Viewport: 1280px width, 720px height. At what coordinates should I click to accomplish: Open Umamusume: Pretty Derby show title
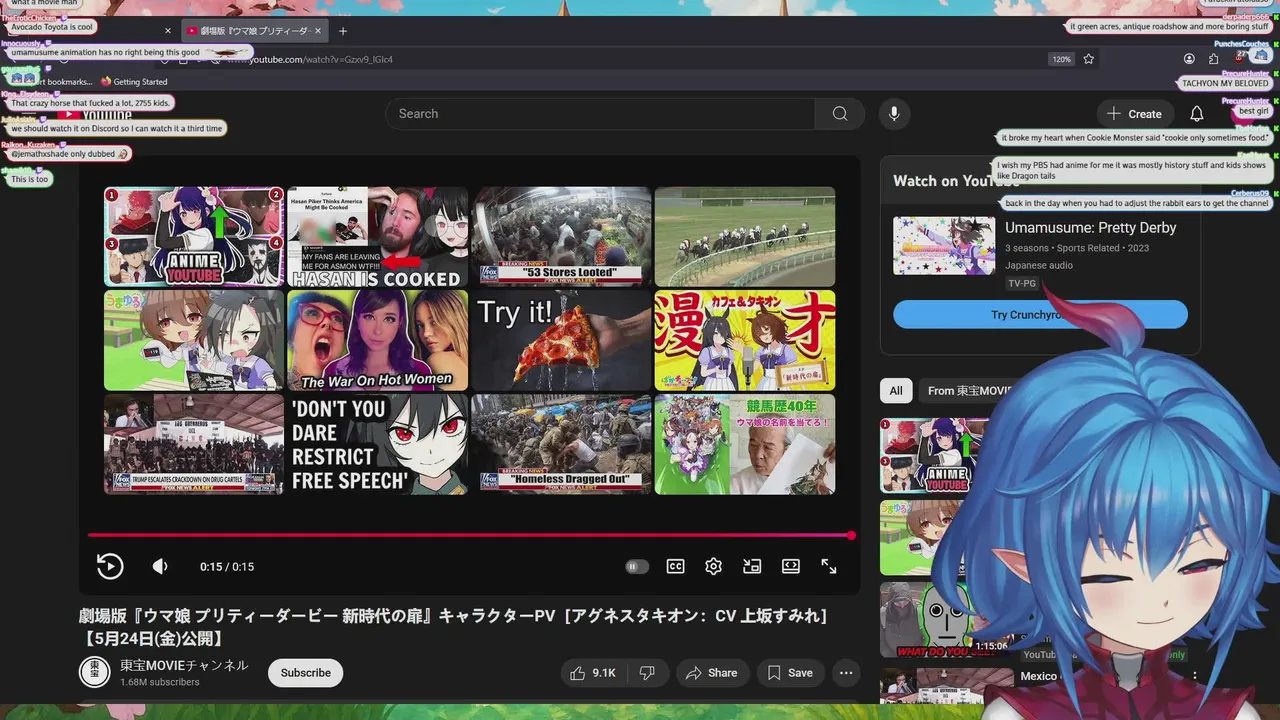click(x=1090, y=228)
